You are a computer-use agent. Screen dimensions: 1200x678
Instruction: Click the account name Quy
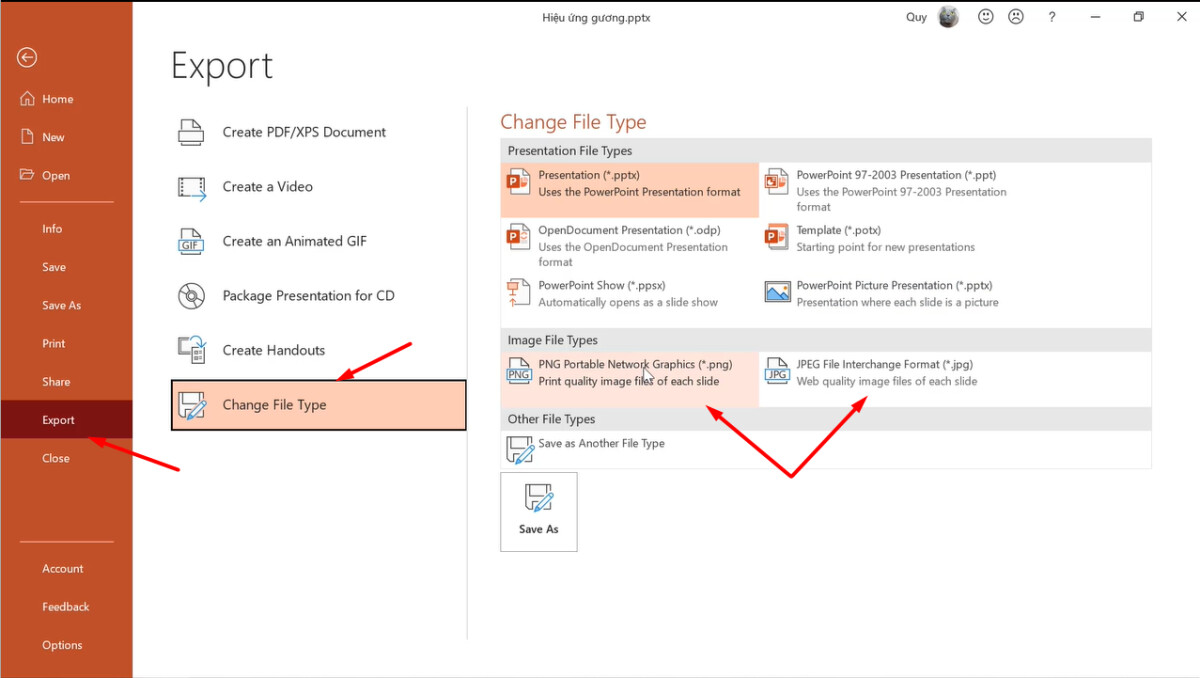click(x=917, y=17)
